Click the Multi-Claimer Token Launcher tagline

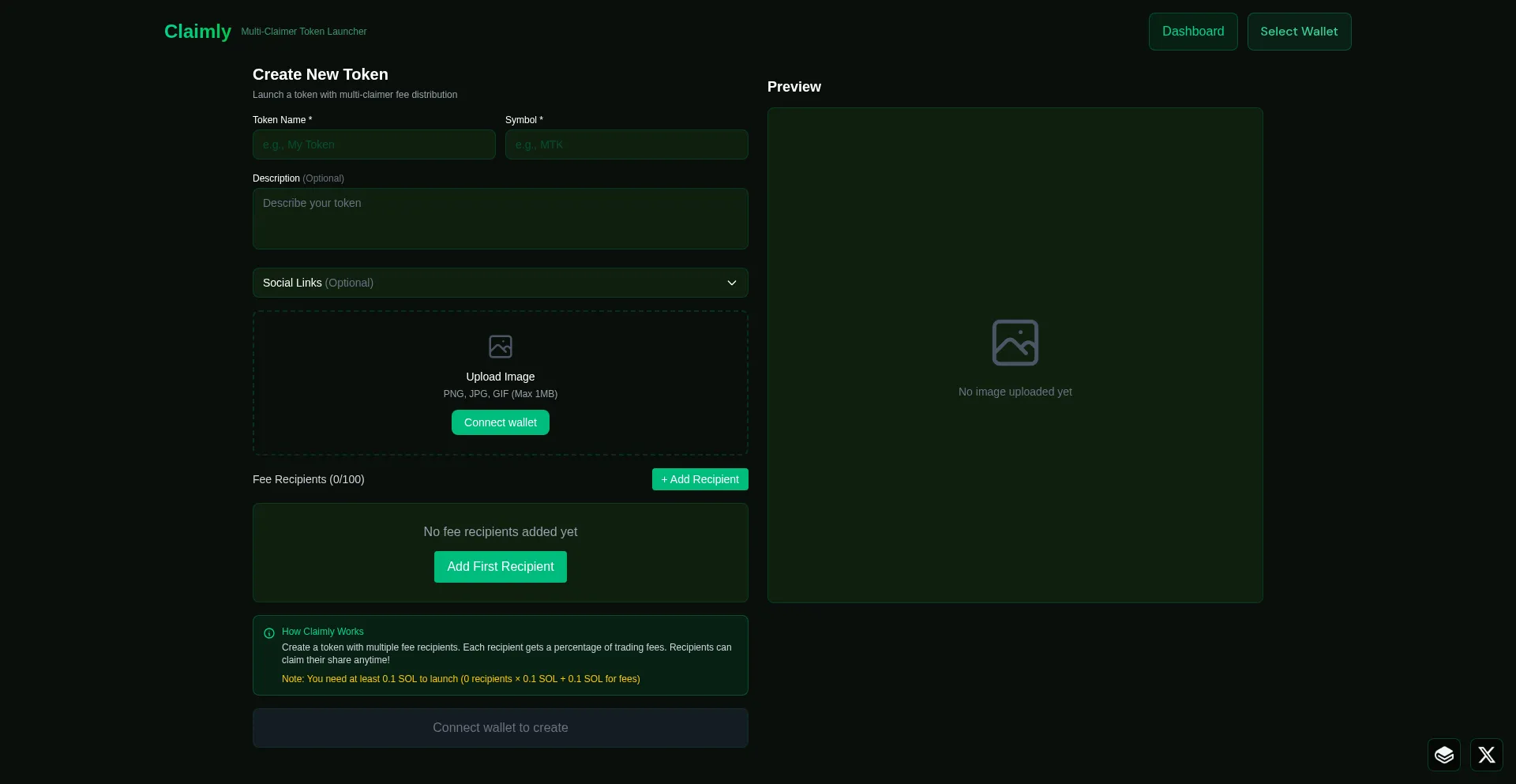[303, 32]
